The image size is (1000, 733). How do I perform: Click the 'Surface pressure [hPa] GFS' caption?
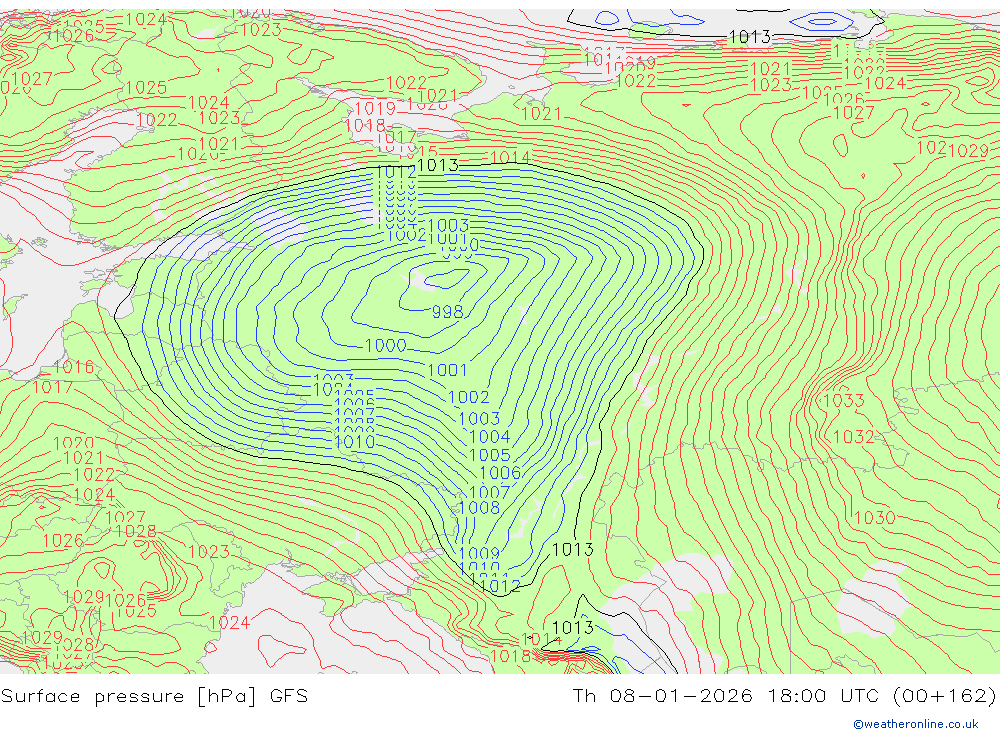(154, 695)
